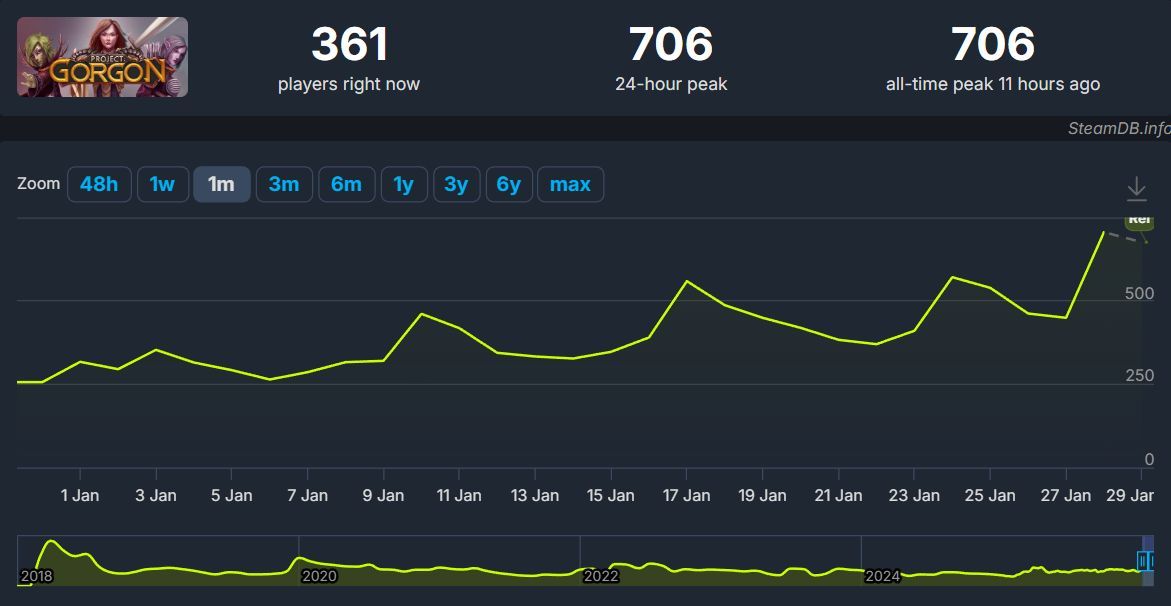Screen dimensions: 1171x606
Task: Click the chart peak near 10 Jan
Action: click(421, 314)
